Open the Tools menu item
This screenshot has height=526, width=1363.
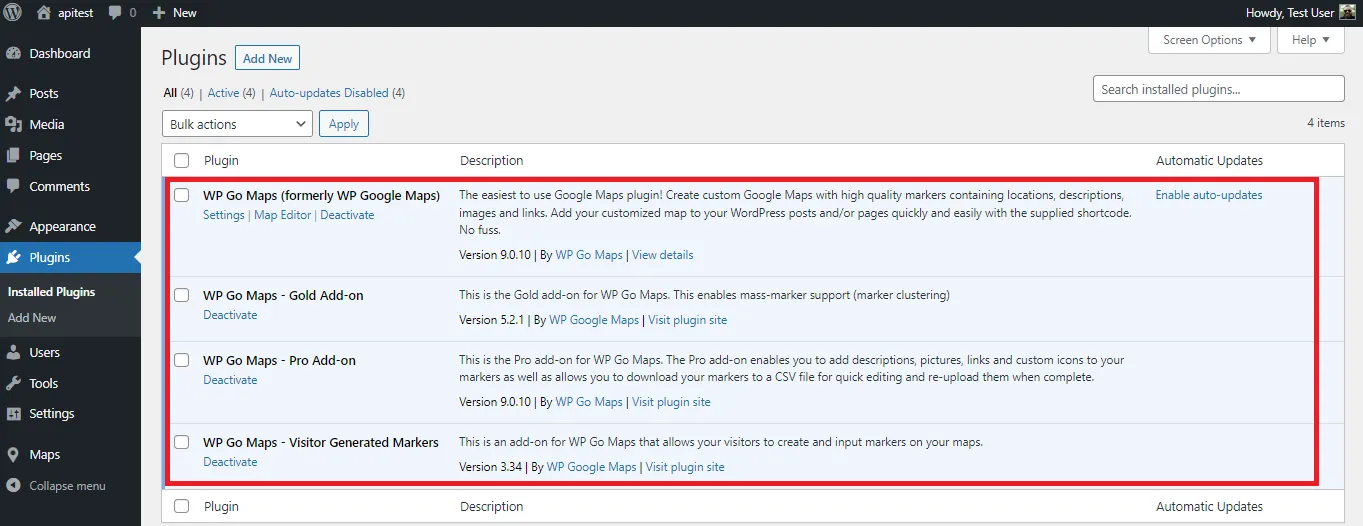44,384
